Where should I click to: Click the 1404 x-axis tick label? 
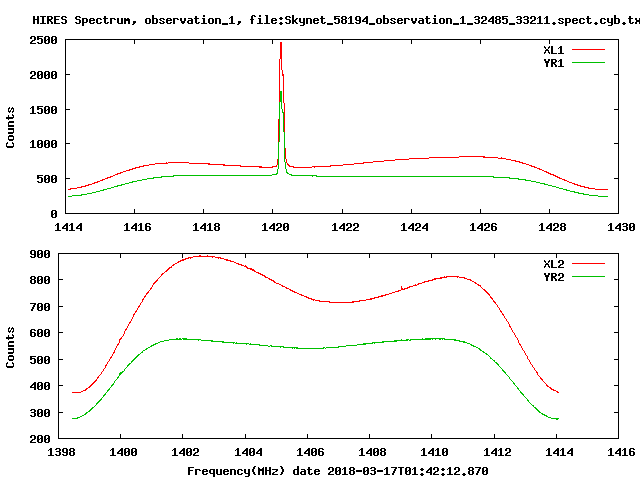pyautogui.click(x=248, y=452)
